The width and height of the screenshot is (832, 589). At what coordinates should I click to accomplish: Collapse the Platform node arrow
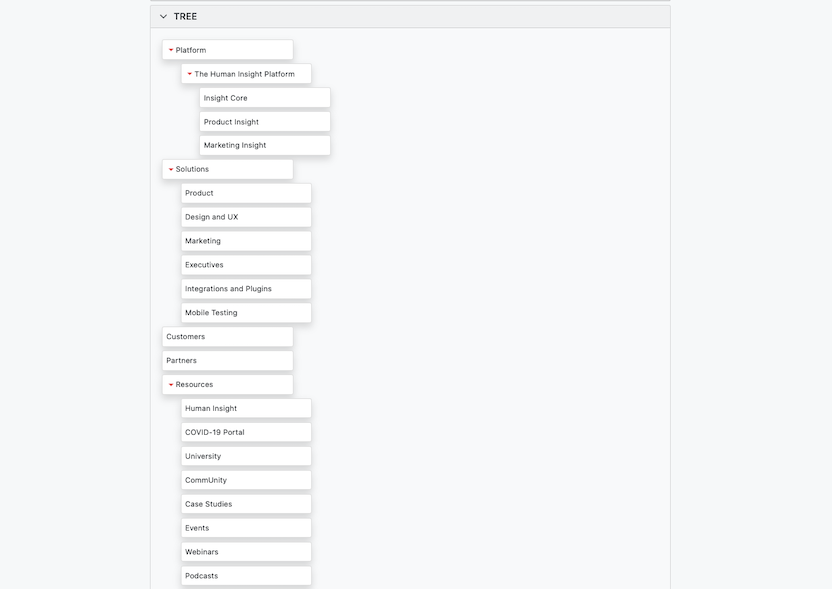(171, 50)
